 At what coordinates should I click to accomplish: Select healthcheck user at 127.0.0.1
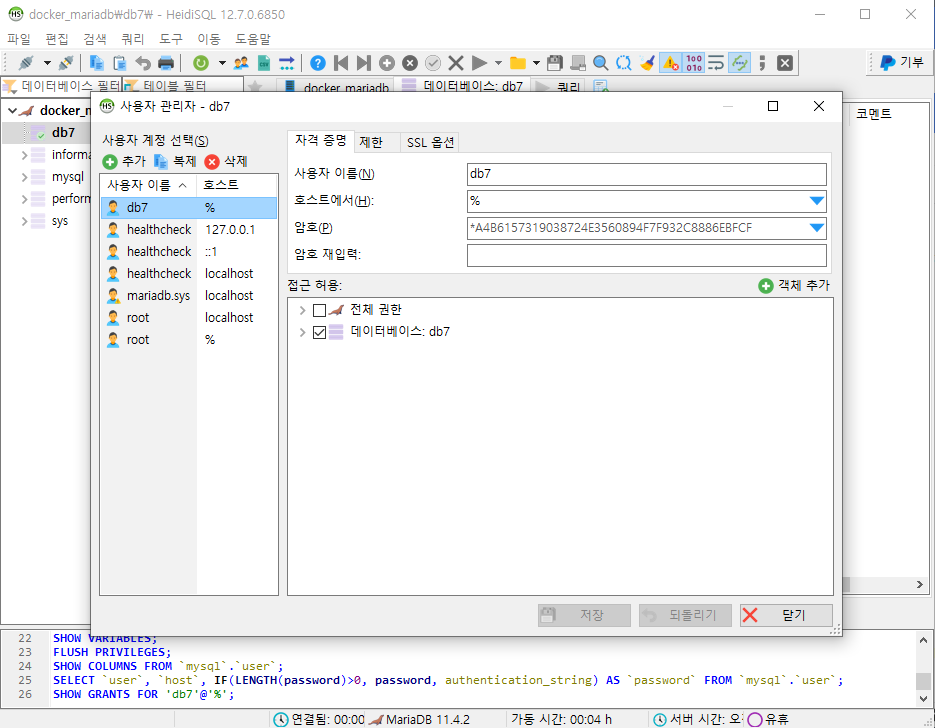click(189, 230)
